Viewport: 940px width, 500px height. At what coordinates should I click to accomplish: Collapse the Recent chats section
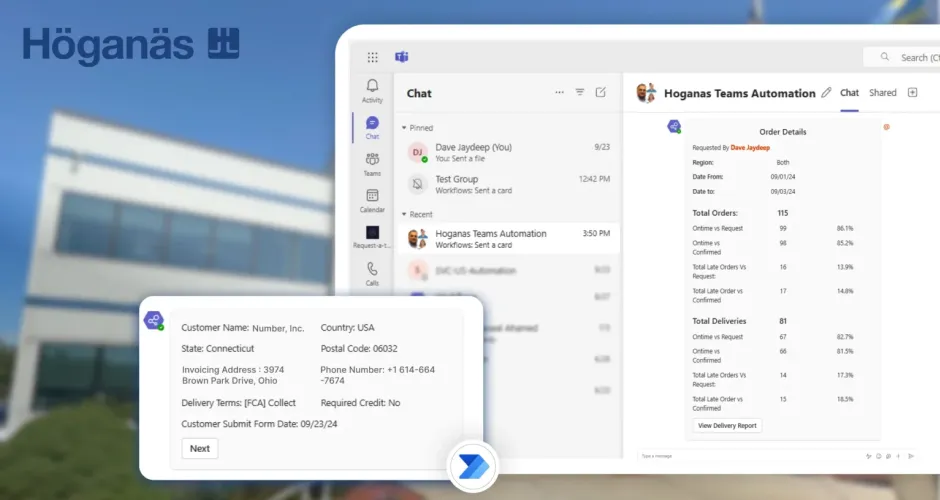[405, 214]
